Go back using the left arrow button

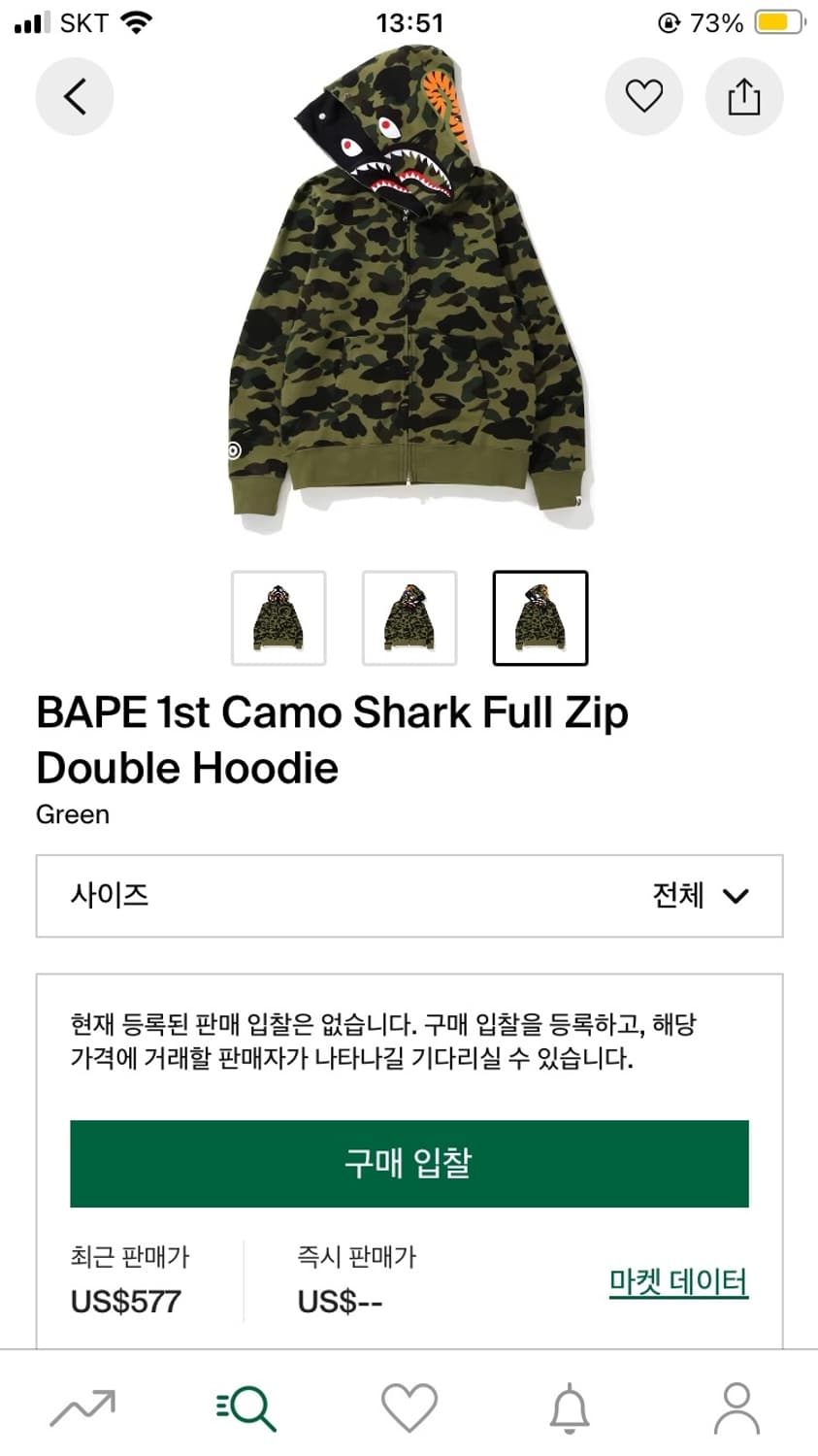coord(75,96)
